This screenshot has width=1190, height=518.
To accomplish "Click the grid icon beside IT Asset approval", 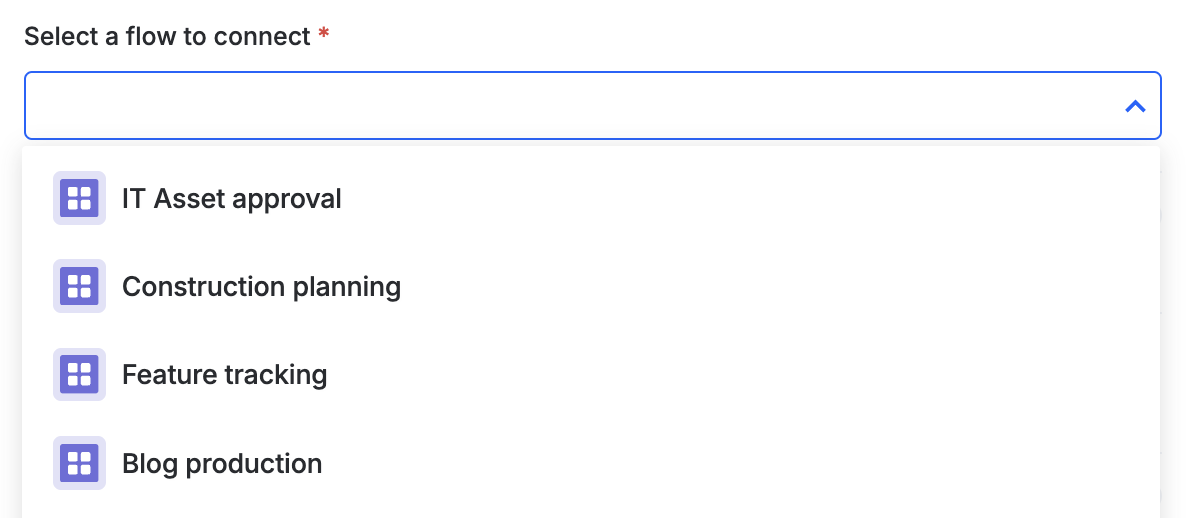I will 79,198.
